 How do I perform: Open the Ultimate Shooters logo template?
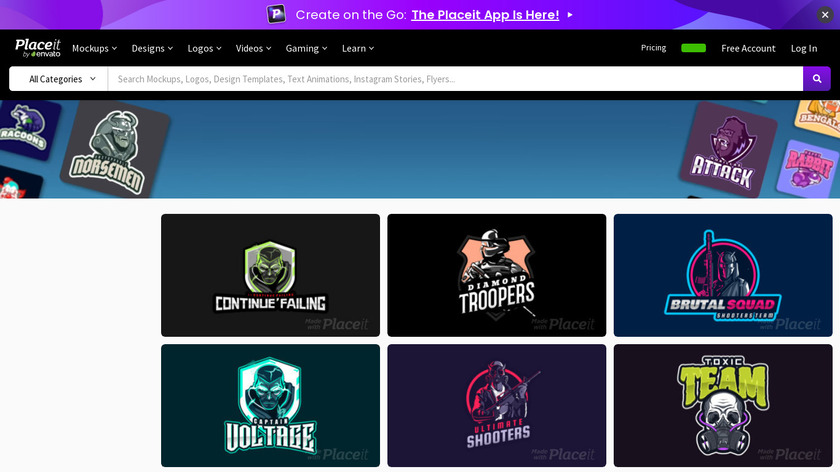tap(497, 406)
